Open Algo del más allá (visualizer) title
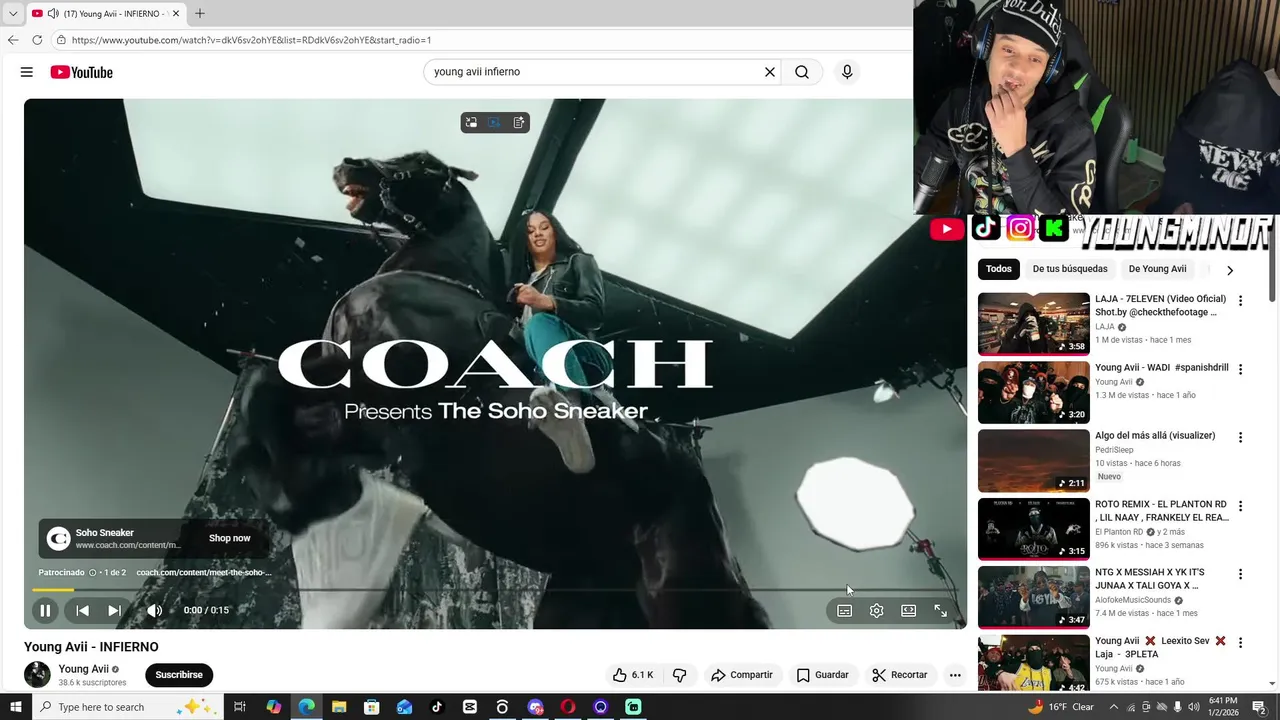This screenshot has width=1280, height=720. coord(1155,436)
